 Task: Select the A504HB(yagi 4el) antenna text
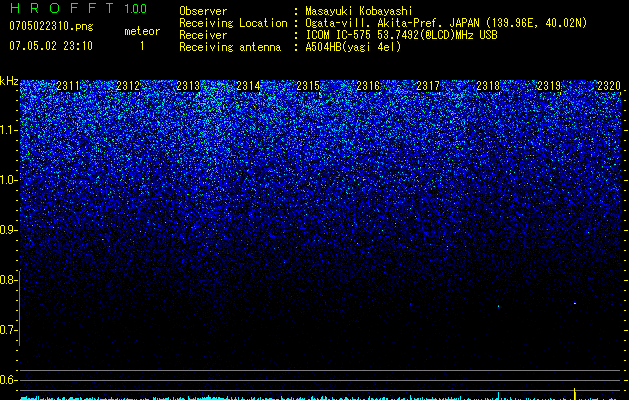point(353,47)
